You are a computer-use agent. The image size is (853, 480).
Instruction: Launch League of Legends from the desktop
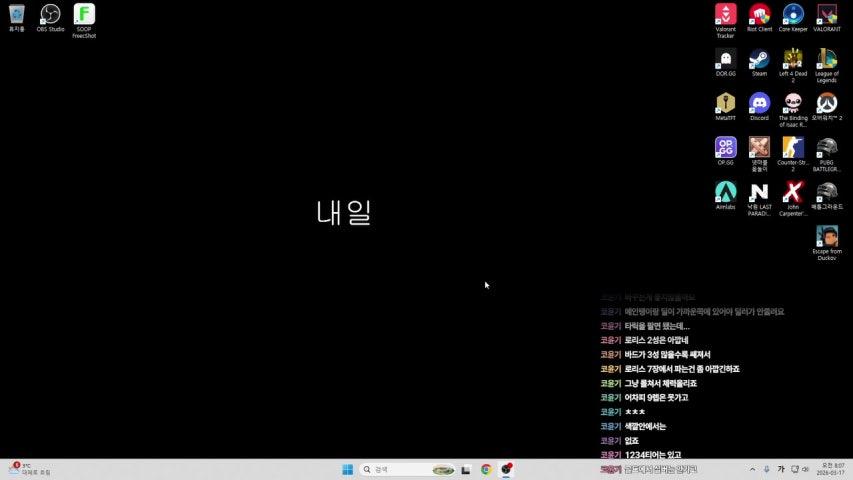827,59
